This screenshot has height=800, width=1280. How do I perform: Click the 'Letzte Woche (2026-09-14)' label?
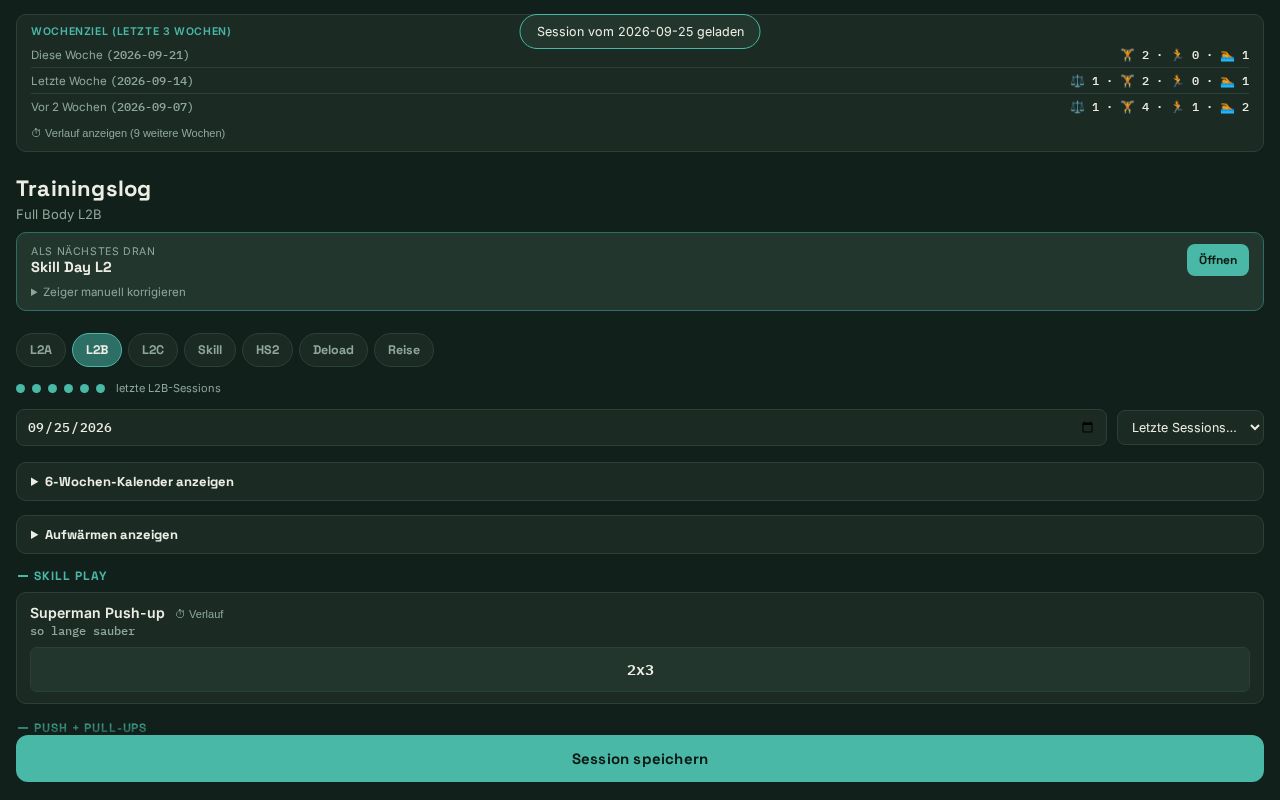112,81
